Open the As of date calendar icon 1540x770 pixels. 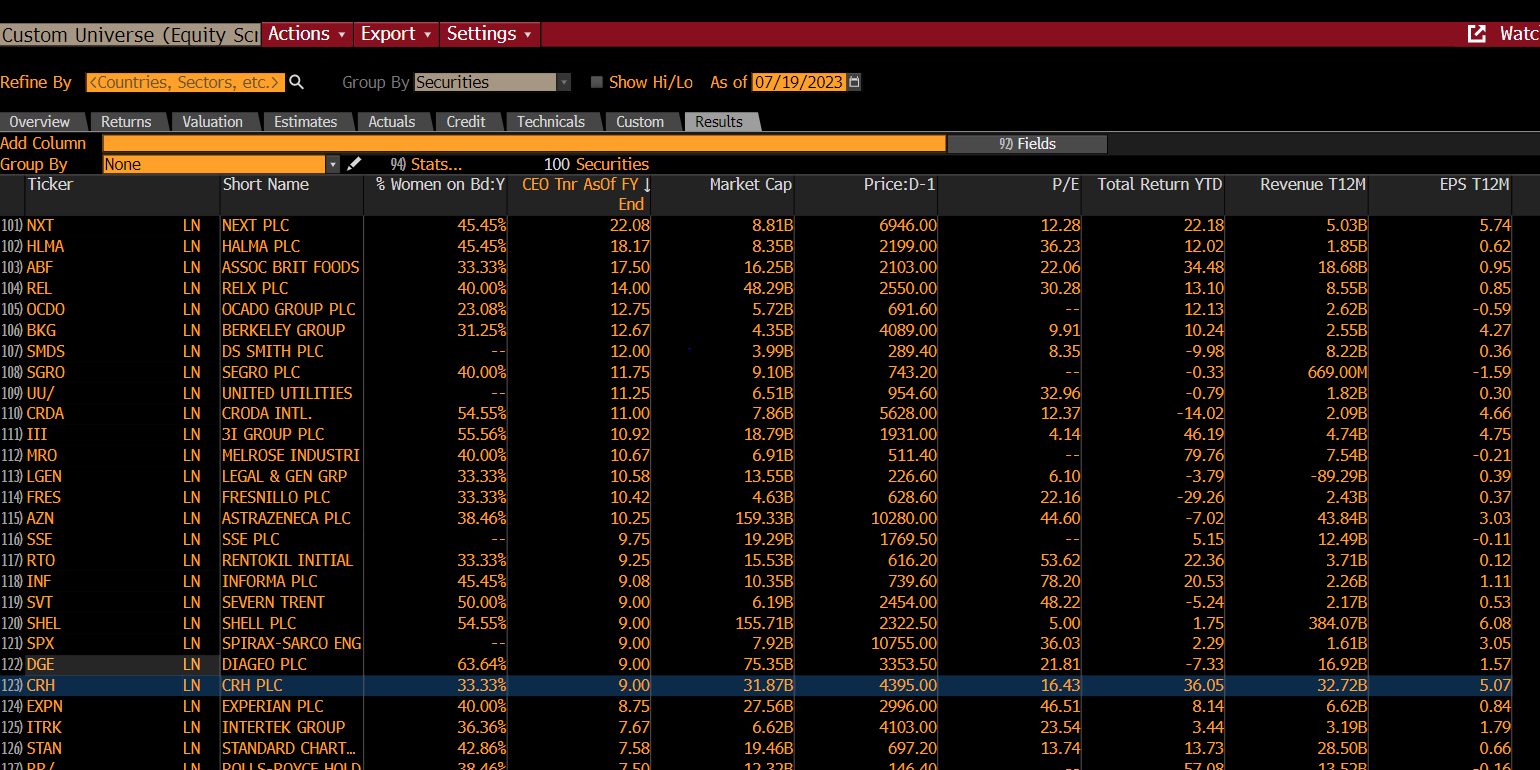(854, 82)
